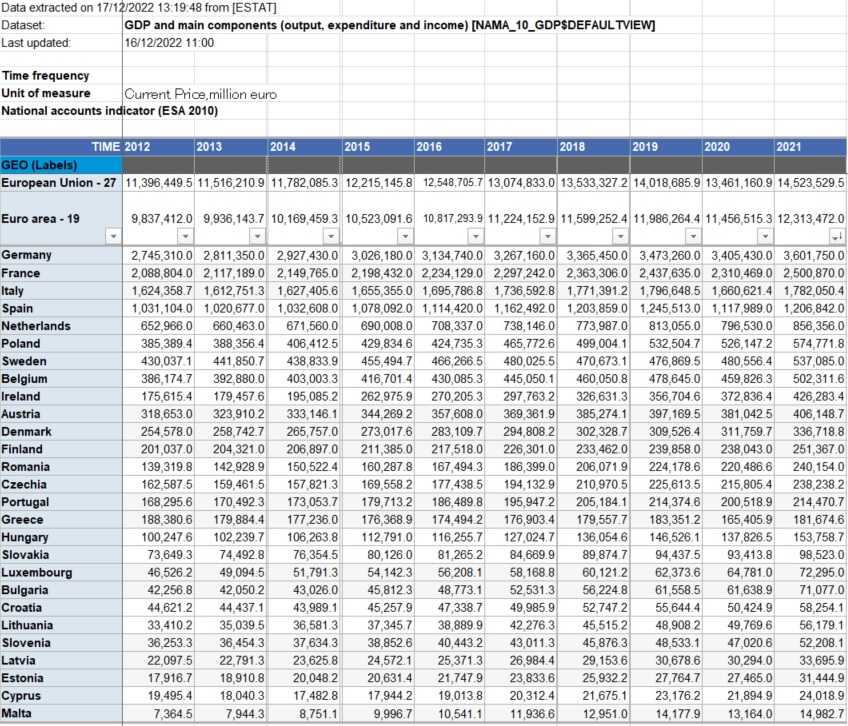Select Malta's 2021 GDP value cell
The height and width of the screenshot is (726, 848).
coord(810,712)
